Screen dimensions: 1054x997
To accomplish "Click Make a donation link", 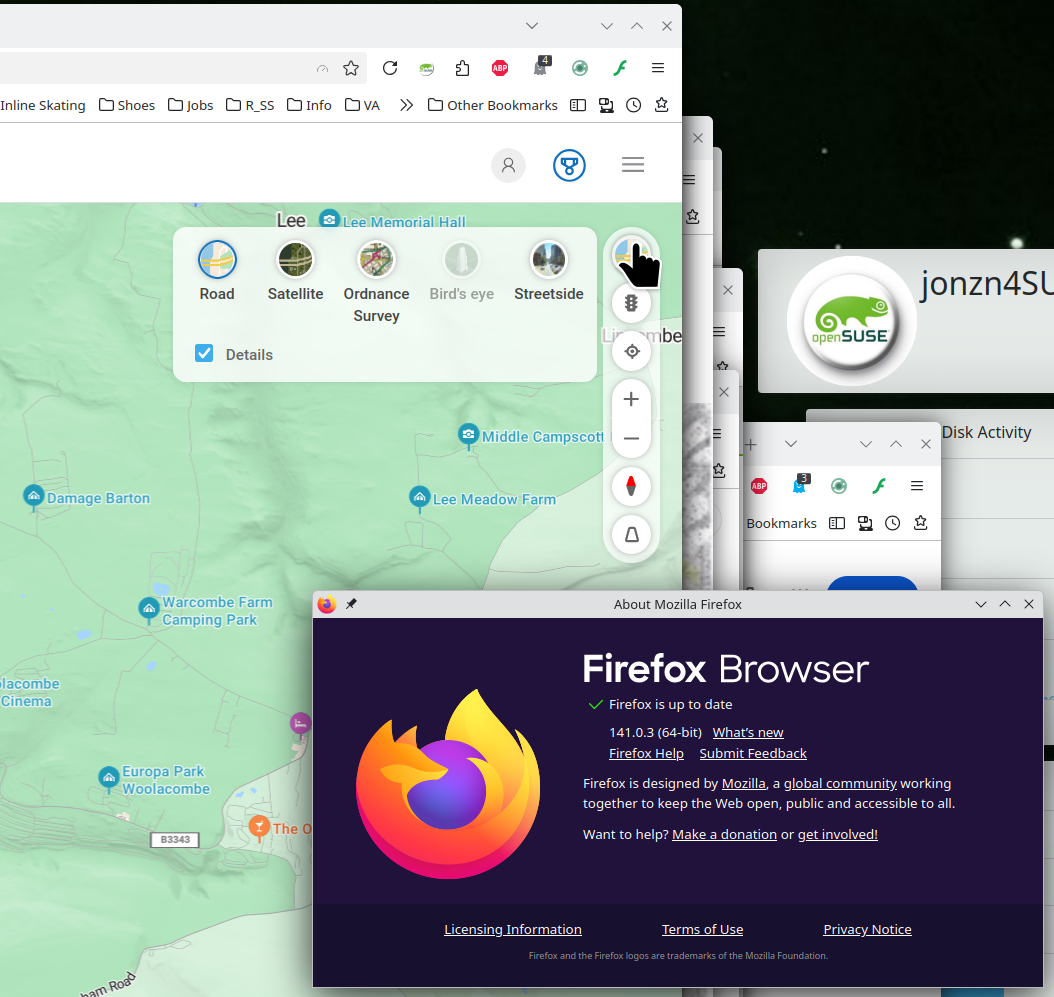I will pos(725,834).
